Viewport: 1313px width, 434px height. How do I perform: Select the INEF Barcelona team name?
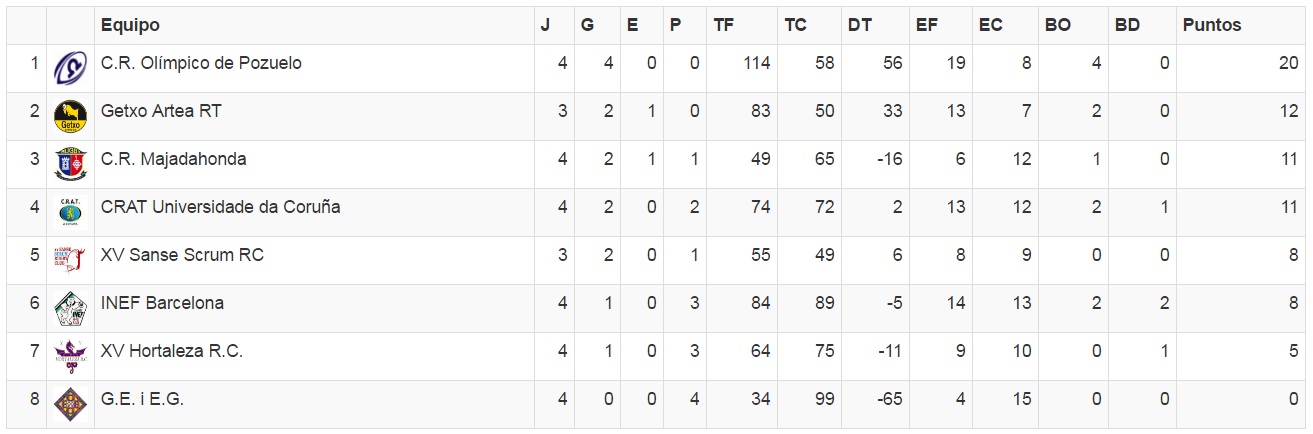pos(162,303)
